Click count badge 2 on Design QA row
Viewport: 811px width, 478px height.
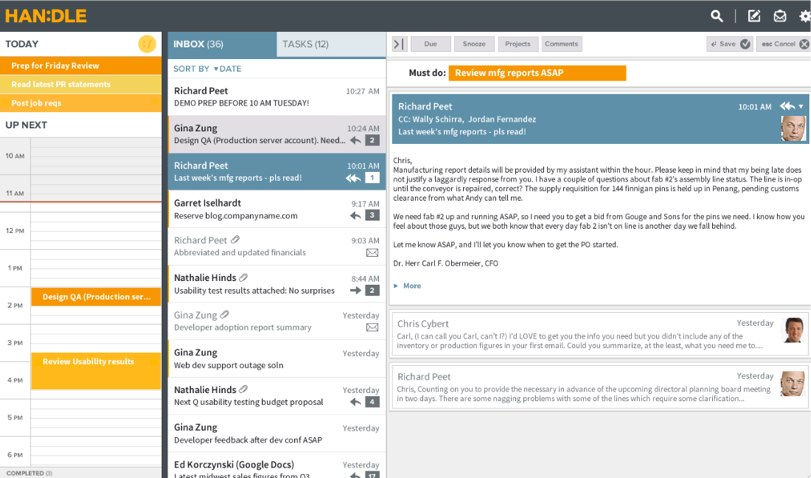coord(372,140)
